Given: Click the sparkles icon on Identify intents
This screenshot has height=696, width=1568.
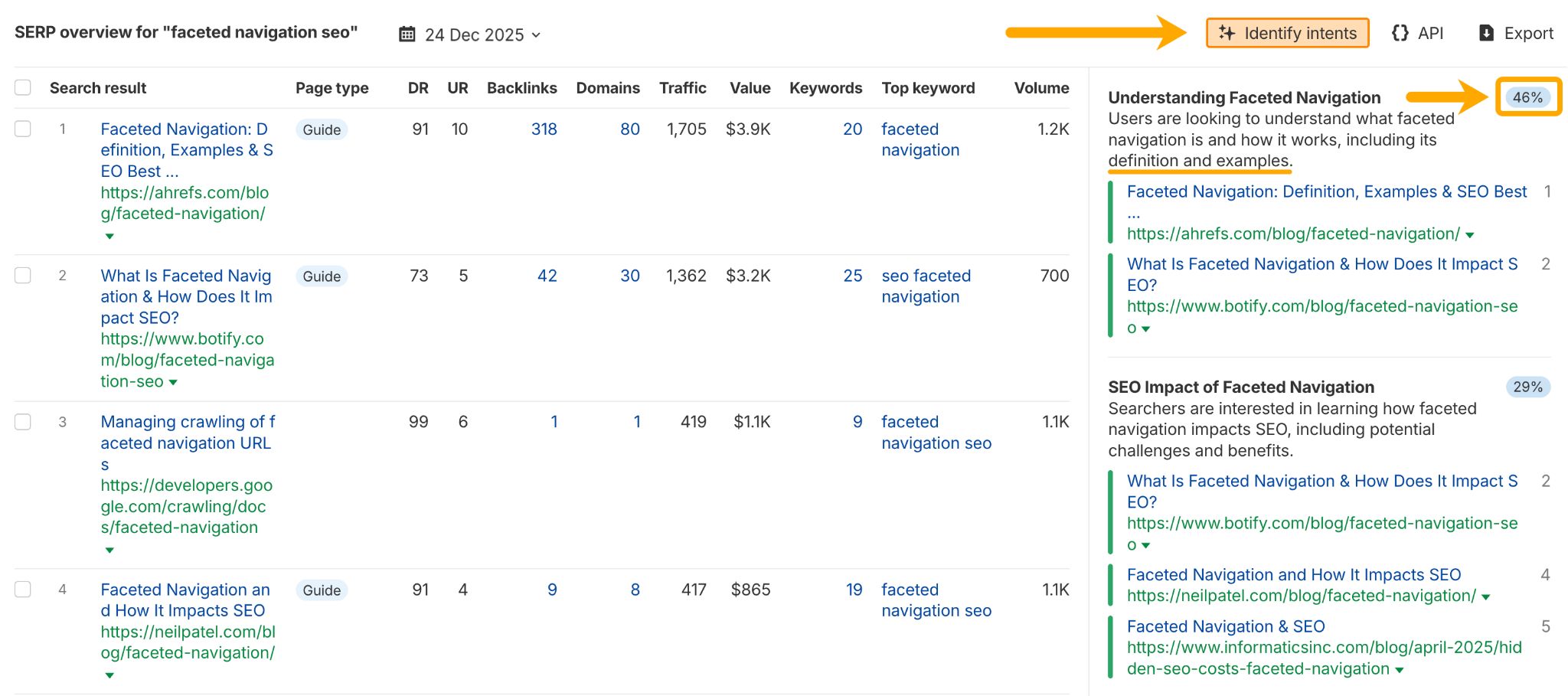Looking at the screenshot, I should 1228,33.
